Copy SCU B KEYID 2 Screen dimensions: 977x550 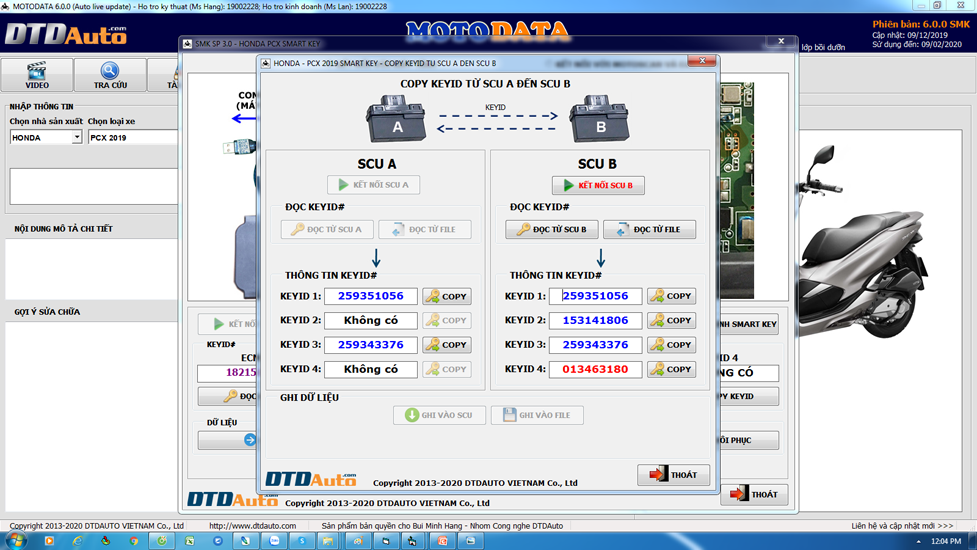click(671, 320)
